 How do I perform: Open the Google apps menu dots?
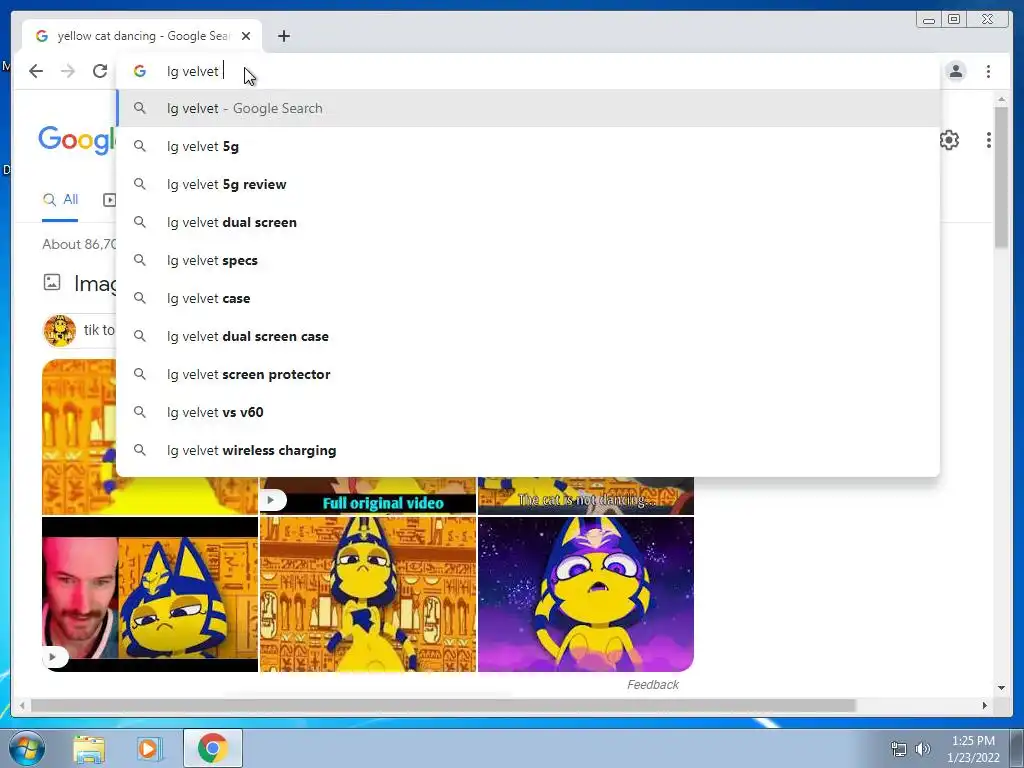tap(989, 140)
